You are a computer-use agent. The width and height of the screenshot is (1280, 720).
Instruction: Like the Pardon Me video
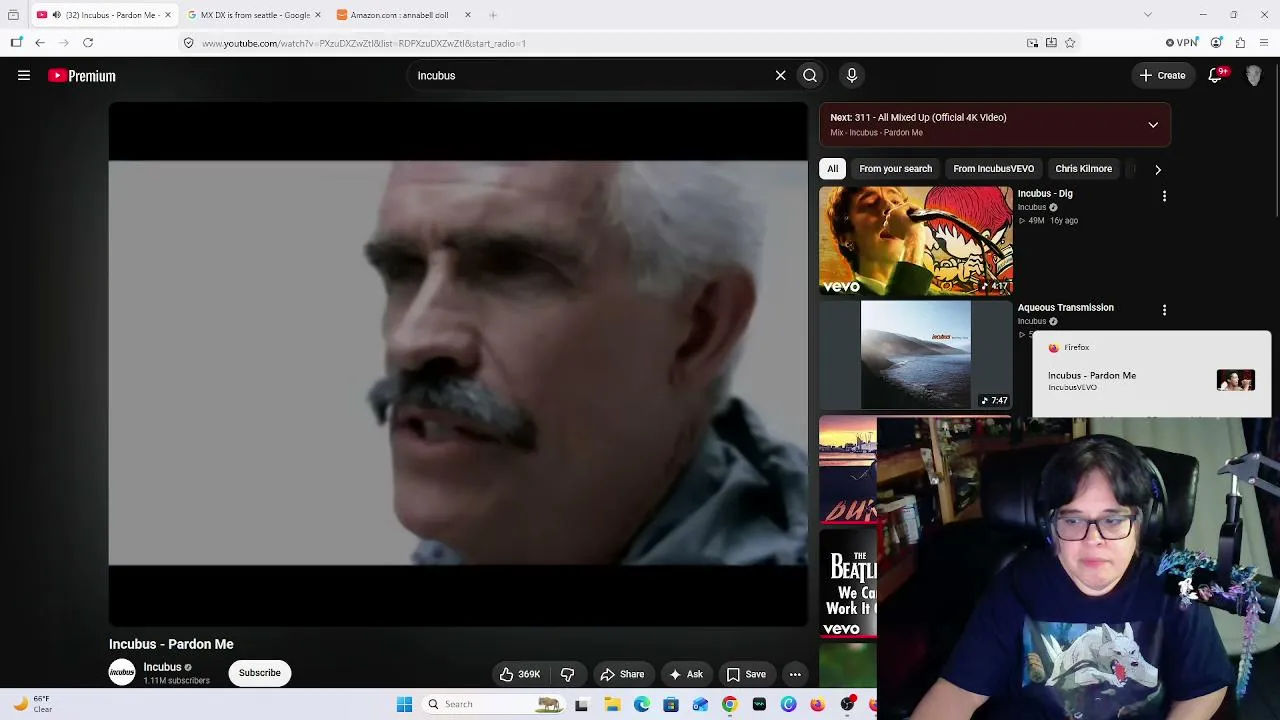520,674
